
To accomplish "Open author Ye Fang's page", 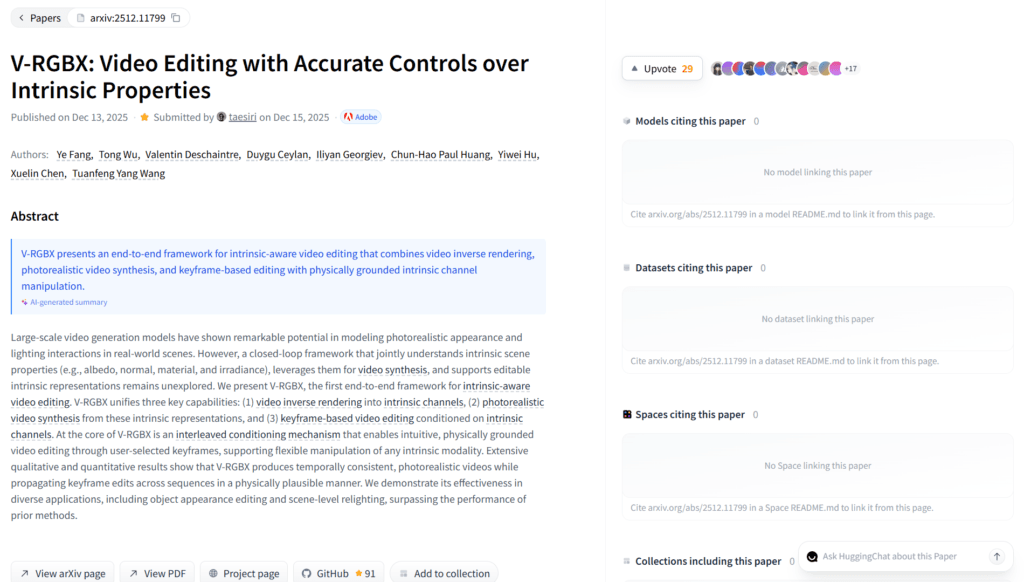I will point(74,155).
